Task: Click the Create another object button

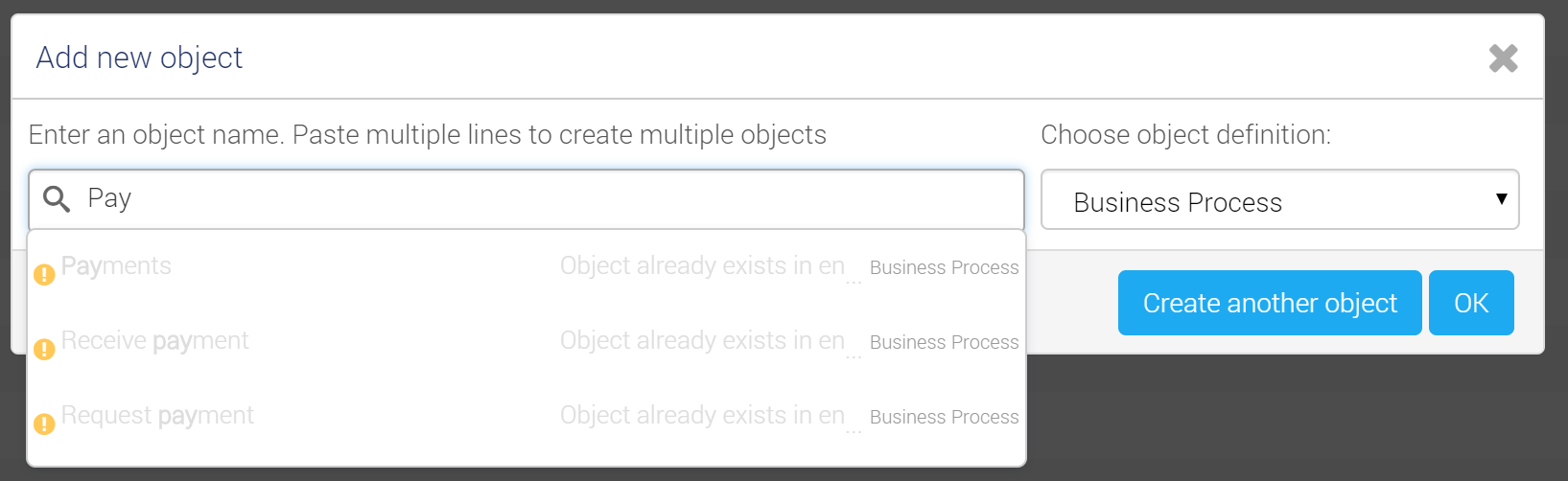Action: [x=1270, y=303]
